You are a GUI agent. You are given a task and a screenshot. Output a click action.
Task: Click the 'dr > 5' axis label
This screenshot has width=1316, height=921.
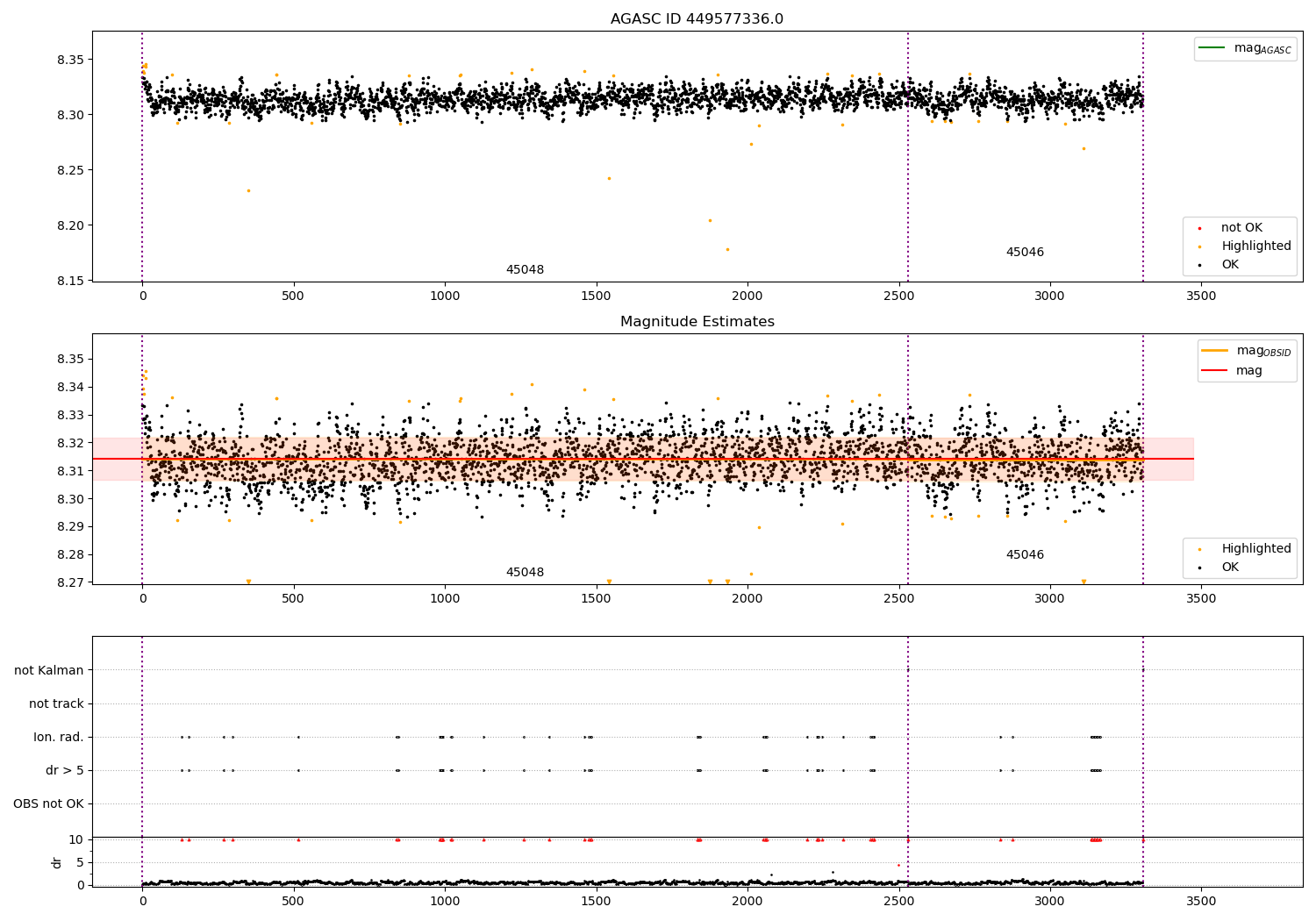pos(65,771)
